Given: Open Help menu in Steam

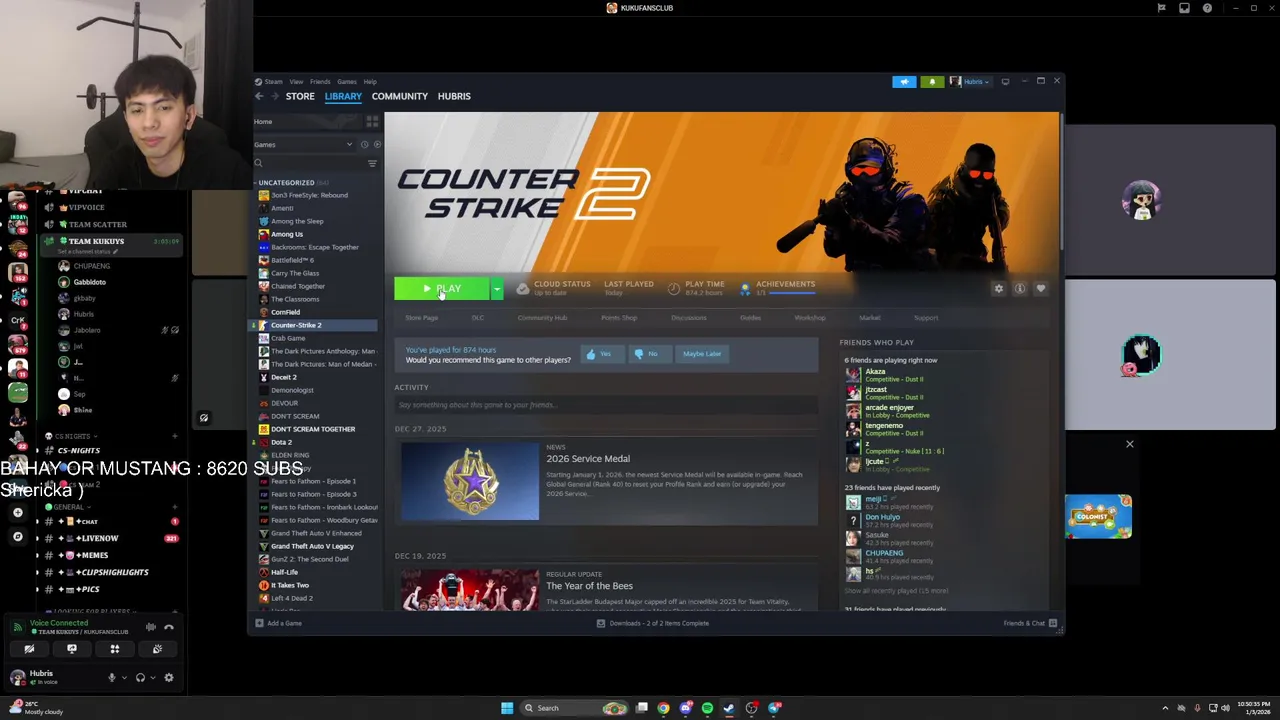Looking at the screenshot, I should point(370,82).
